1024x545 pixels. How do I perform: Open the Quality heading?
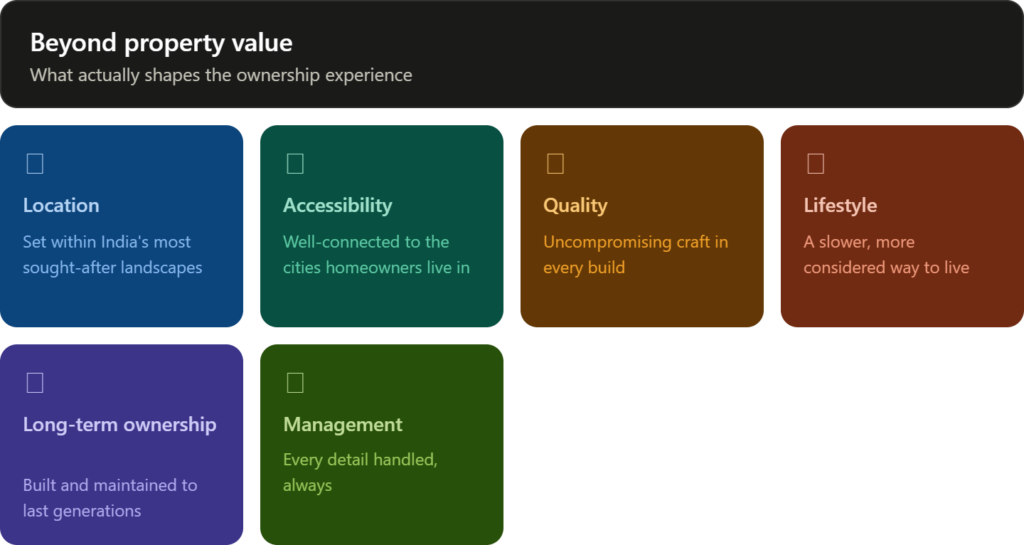(575, 206)
